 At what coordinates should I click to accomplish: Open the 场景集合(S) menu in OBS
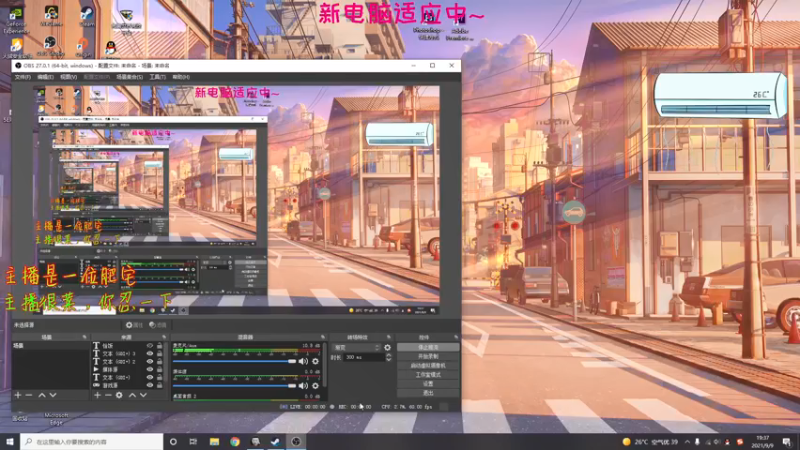130,77
